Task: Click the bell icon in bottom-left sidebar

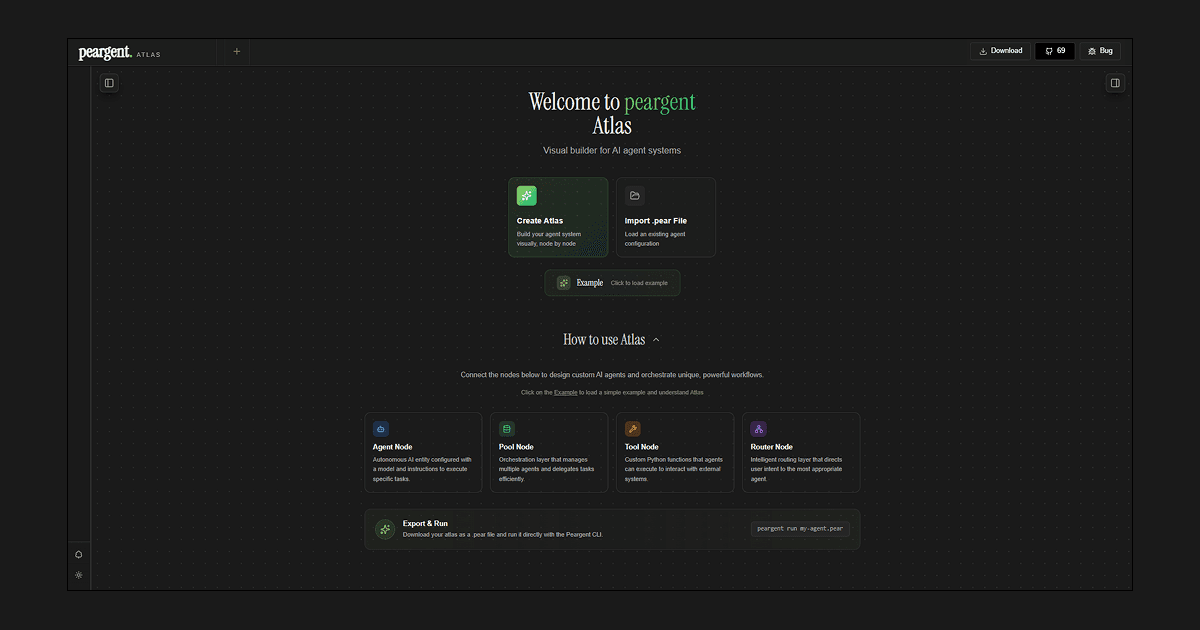Action: (79, 554)
